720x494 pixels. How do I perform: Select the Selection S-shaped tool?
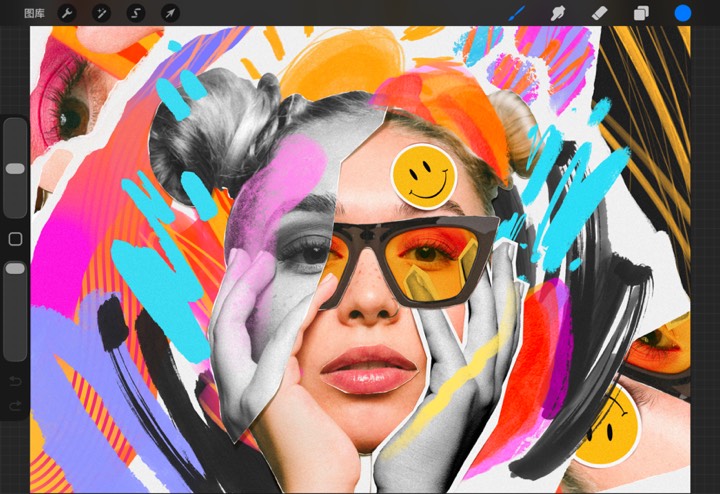(x=136, y=13)
